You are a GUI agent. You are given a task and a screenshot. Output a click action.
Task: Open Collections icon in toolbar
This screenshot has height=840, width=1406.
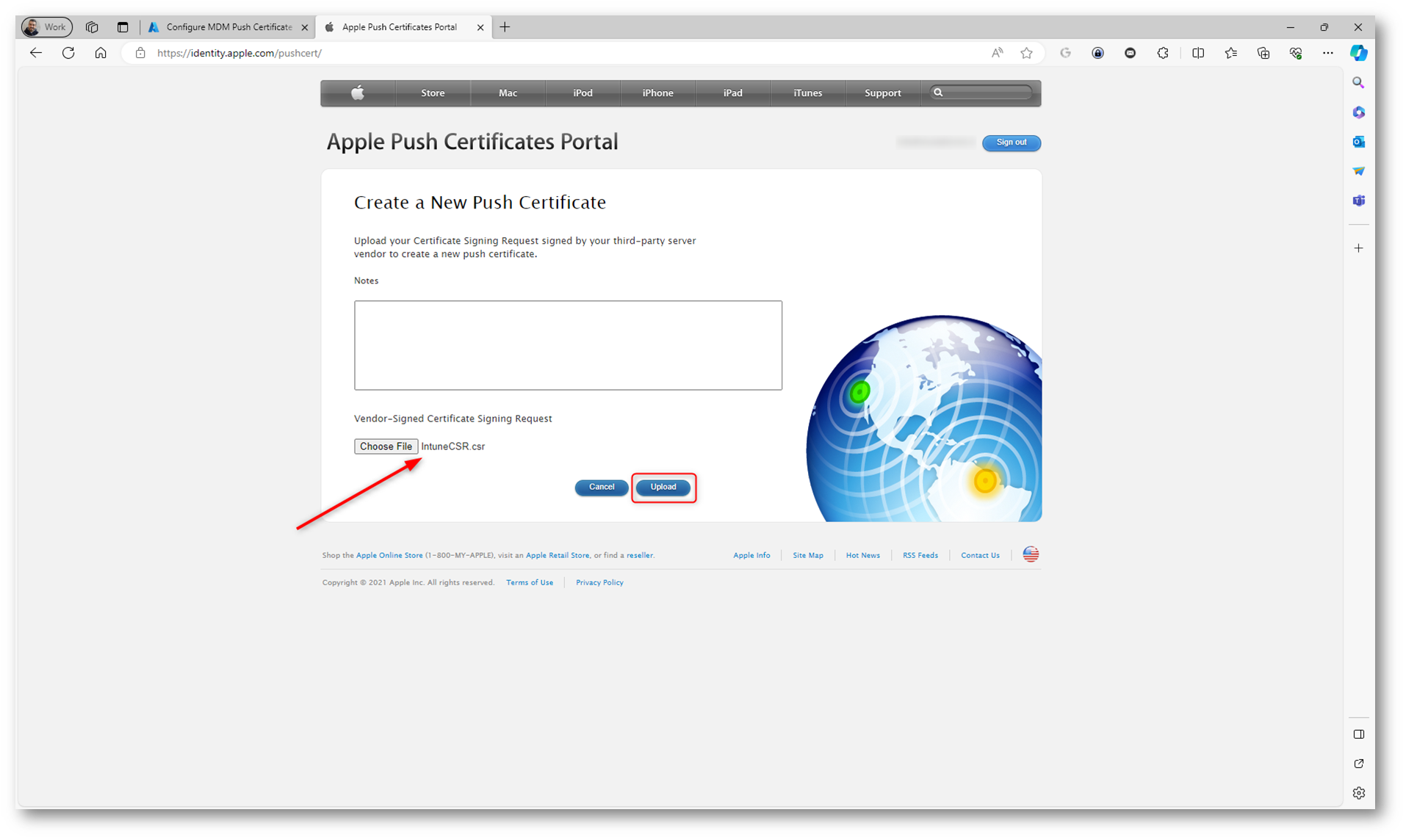point(1263,53)
